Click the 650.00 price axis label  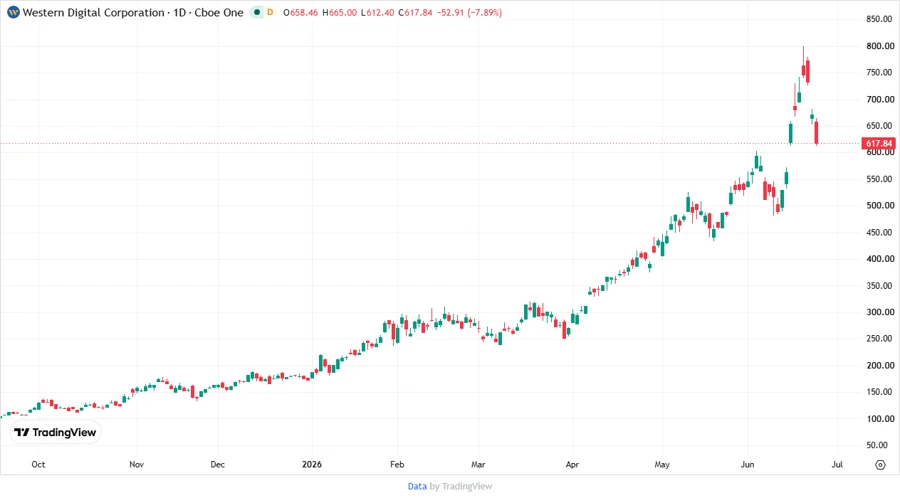pyautogui.click(x=880, y=126)
